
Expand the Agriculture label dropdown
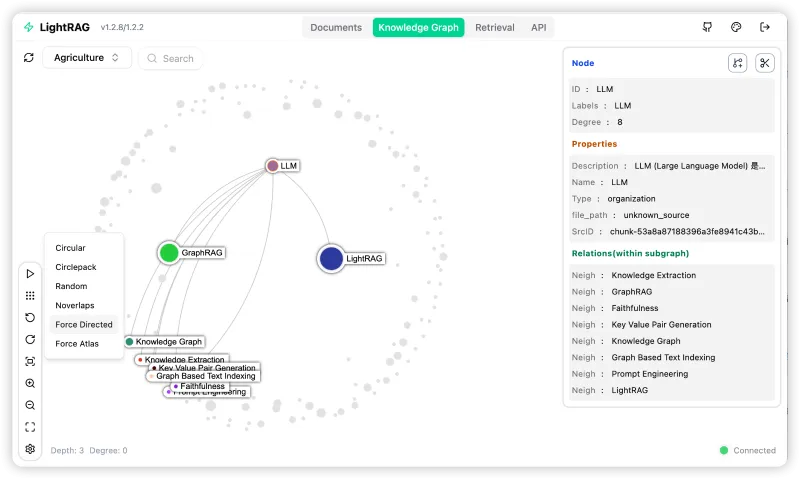pos(87,58)
